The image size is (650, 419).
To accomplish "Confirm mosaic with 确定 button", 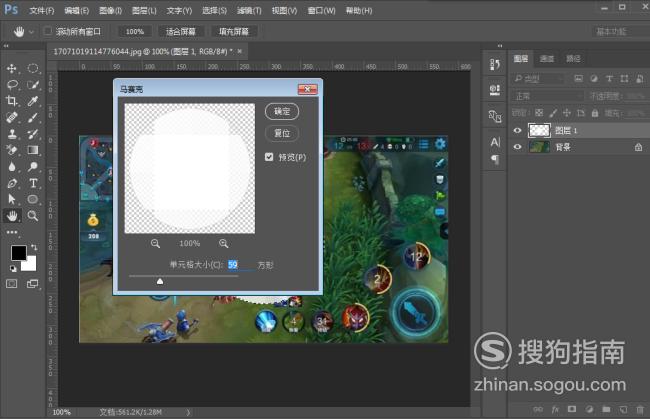I will point(282,111).
